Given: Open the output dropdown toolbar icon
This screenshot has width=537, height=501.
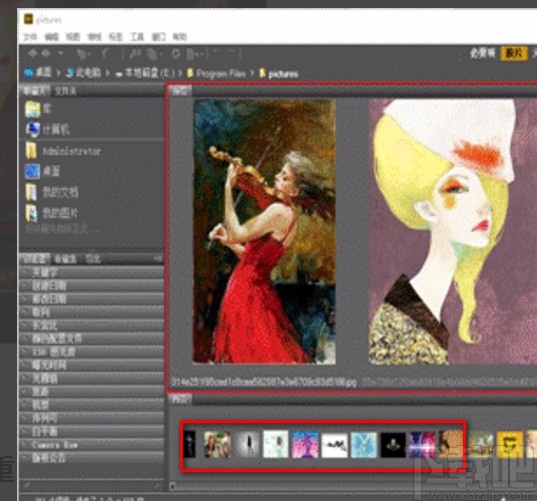Looking at the screenshot, I should (x=195, y=54).
